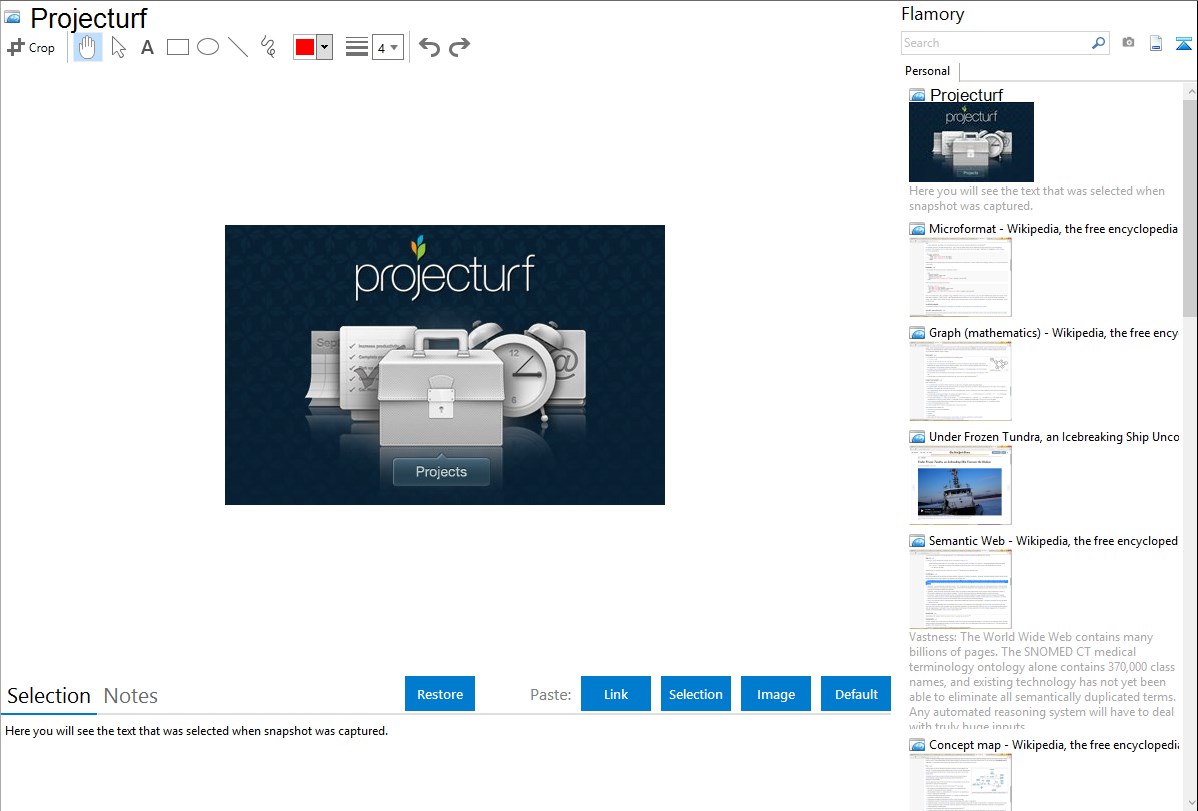This screenshot has height=811, width=1198.
Task: Select the freehand scribble tool
Action: click(268, 47)
